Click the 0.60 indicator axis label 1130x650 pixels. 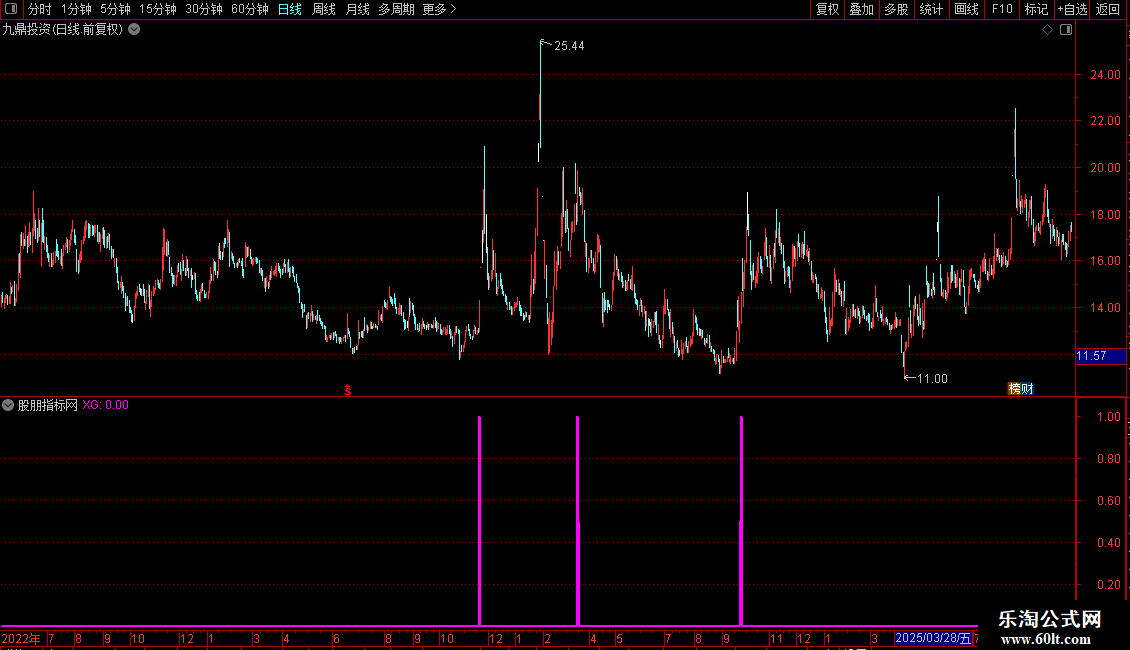[x=1108, y=501]
